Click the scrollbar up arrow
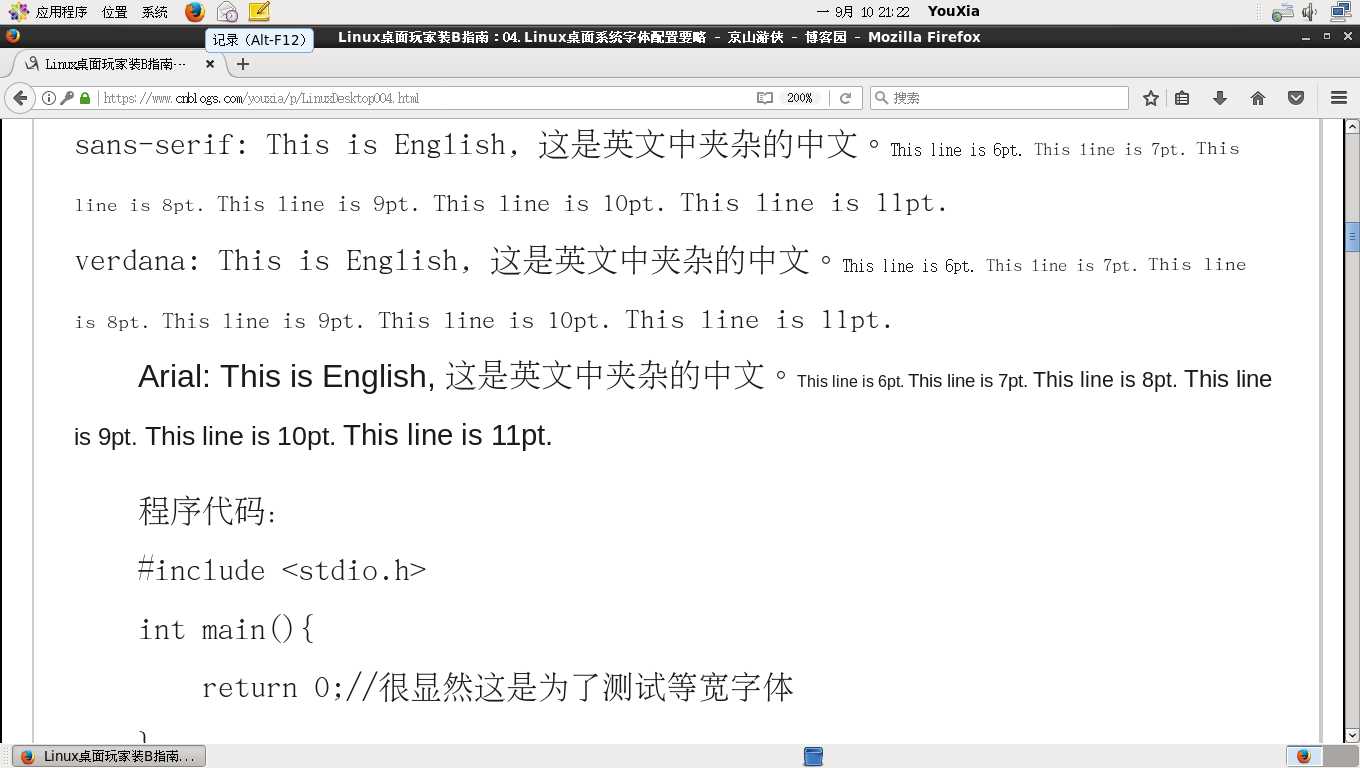The width and height of the screenshot is (1360, 768). tap(1352, 127)
